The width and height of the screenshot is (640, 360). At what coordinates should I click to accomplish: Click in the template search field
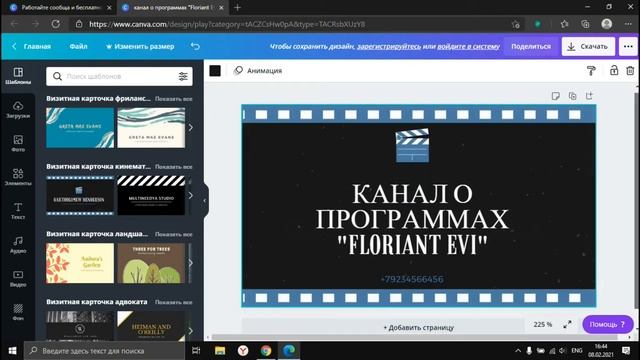120,76
